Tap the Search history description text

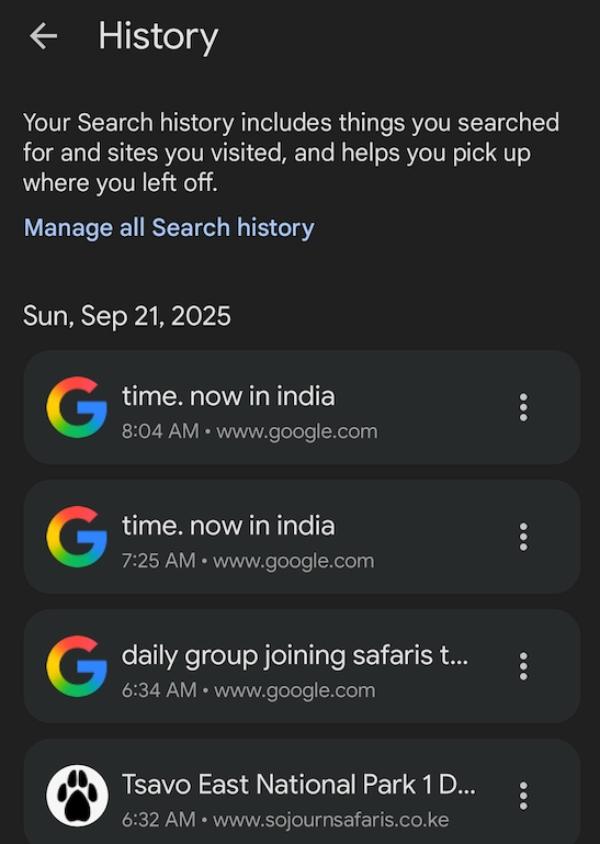(290, 153)
